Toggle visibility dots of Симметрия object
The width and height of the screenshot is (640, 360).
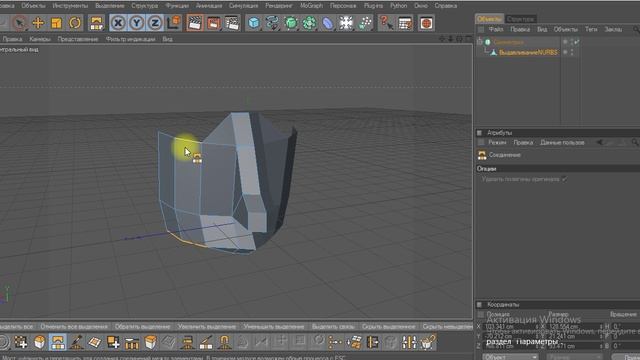pyautogui.click(x=571, y=42)
